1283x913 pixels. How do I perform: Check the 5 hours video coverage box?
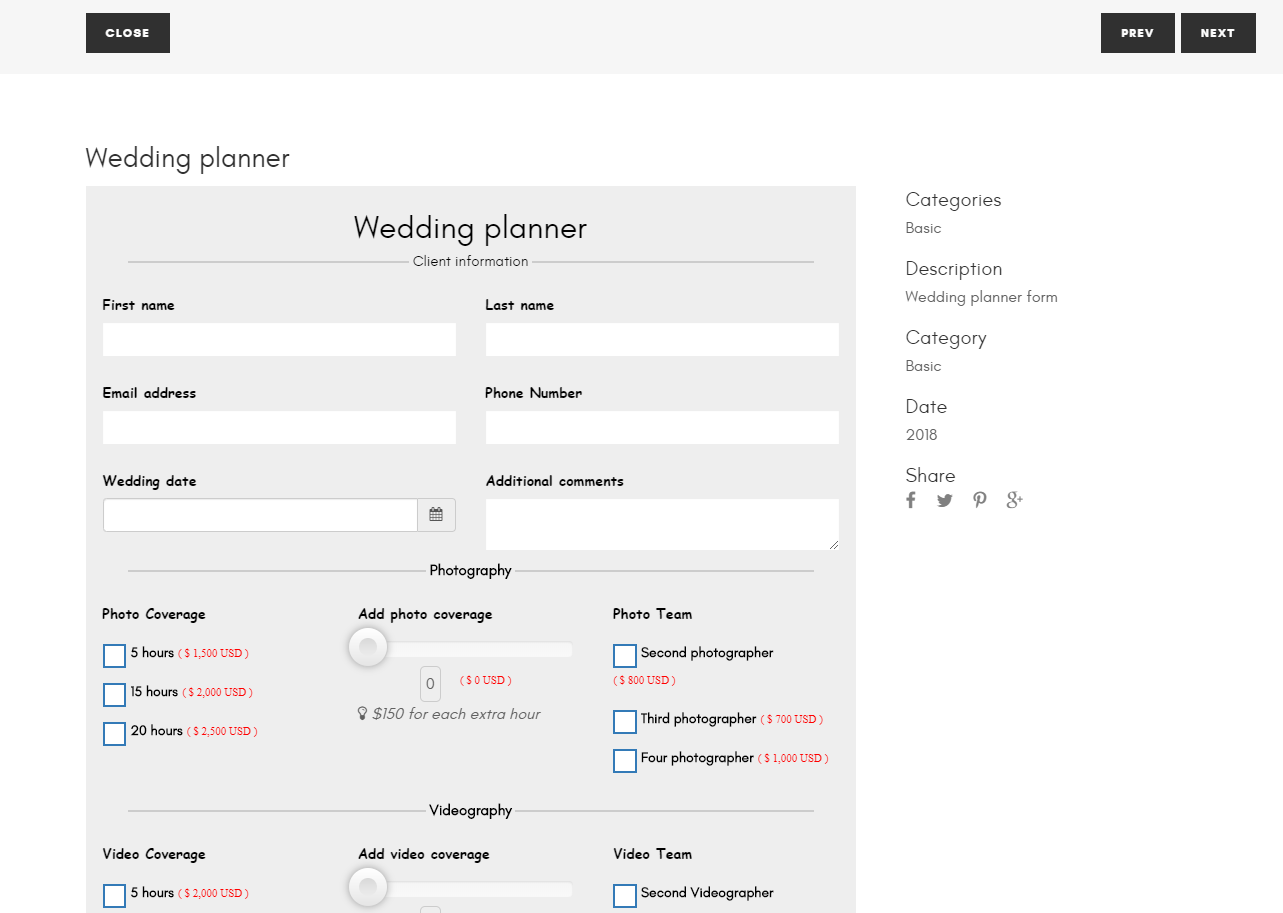(115, 896)
